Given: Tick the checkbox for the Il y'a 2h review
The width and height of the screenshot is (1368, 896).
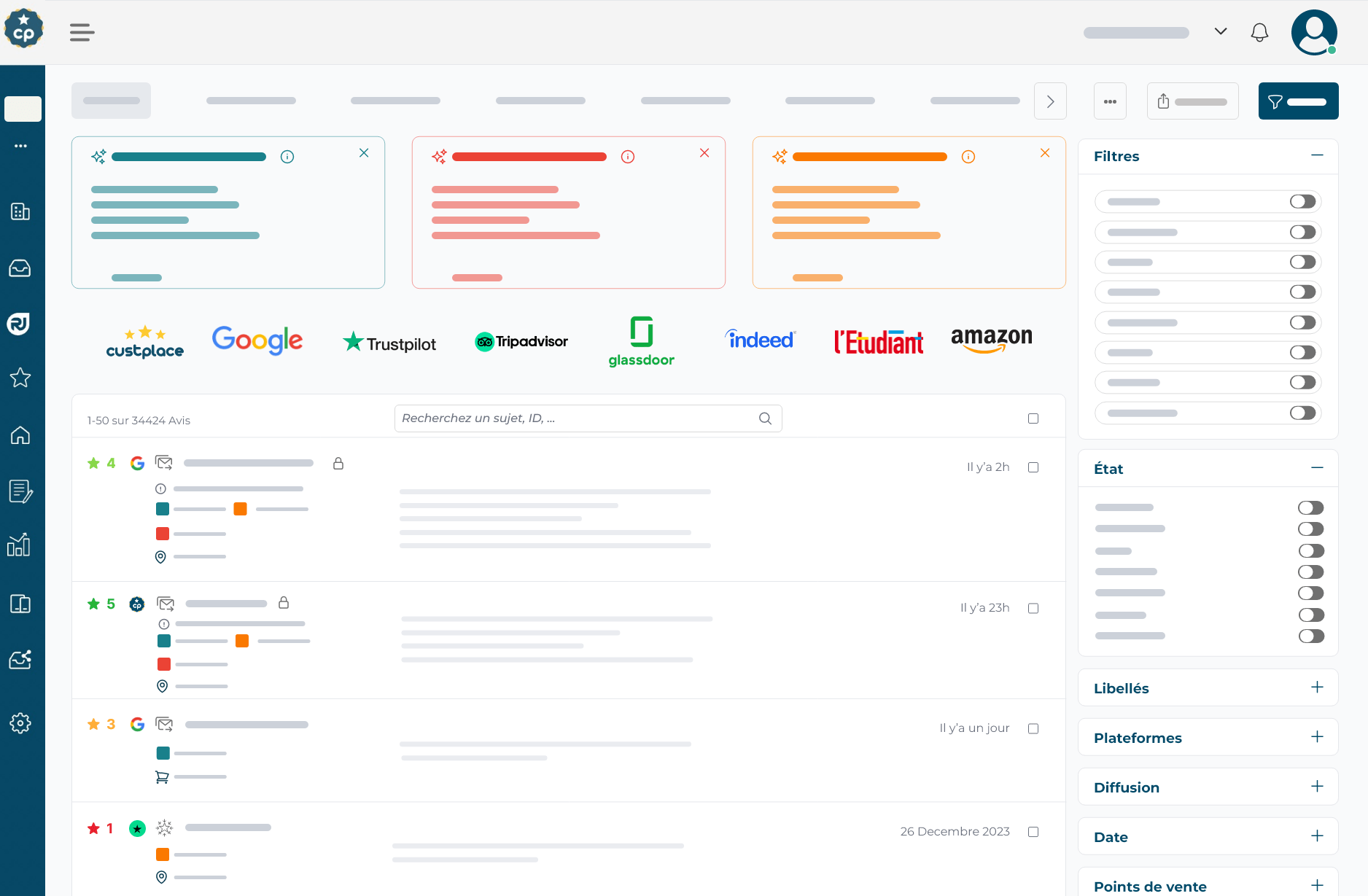Looking at the screenshot, I should 1033,467.
